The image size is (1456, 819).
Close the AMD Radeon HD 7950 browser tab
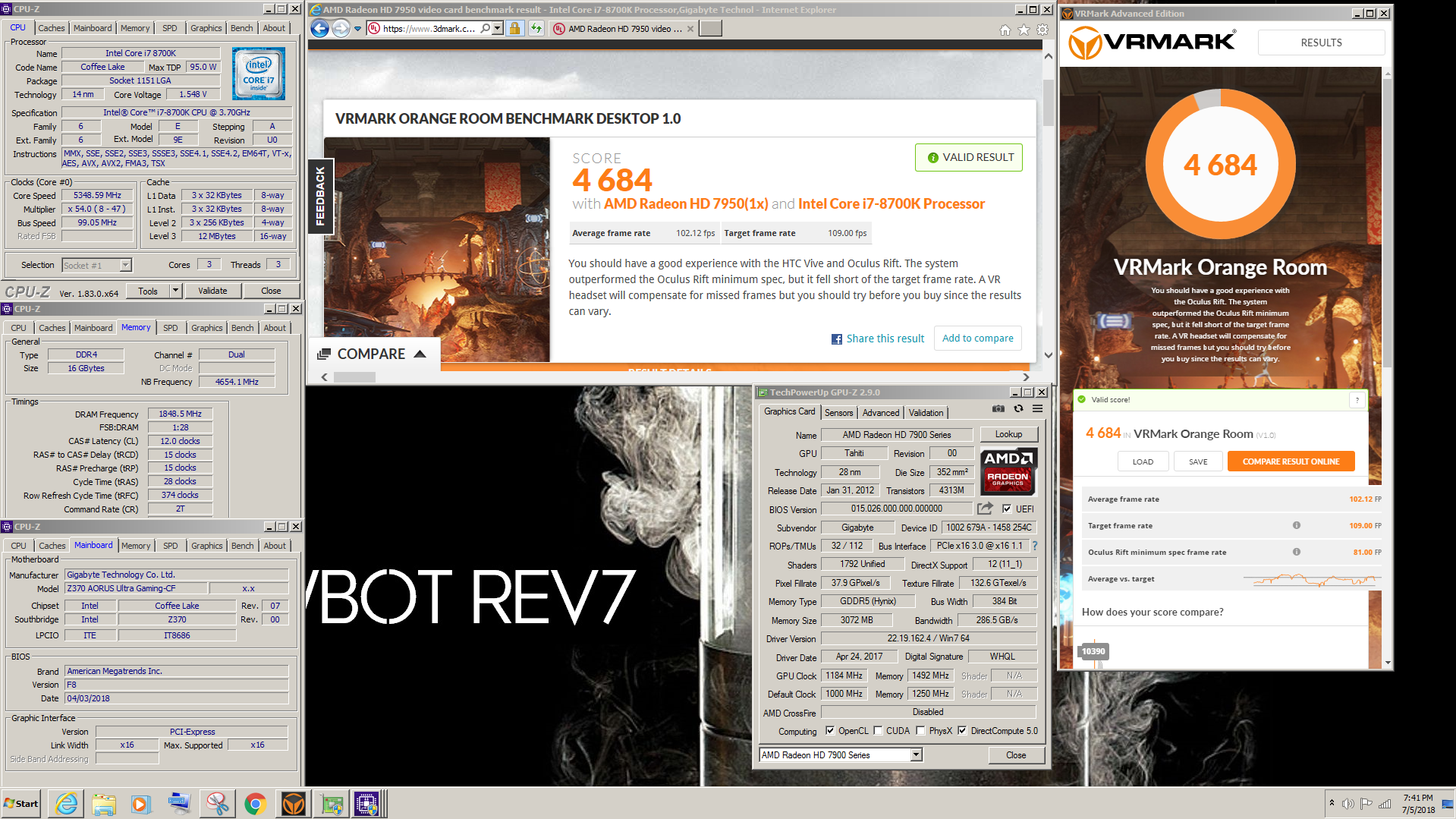click(x=690, y=29)
